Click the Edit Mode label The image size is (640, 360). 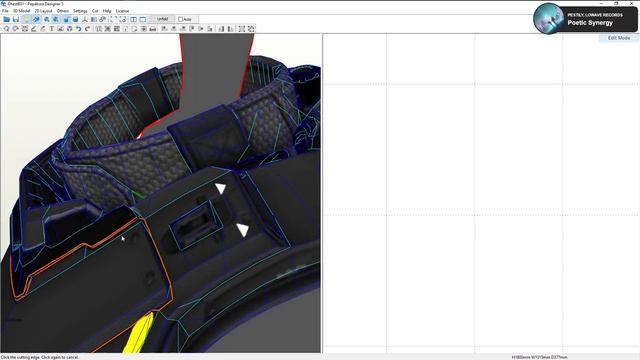[619, 38]
